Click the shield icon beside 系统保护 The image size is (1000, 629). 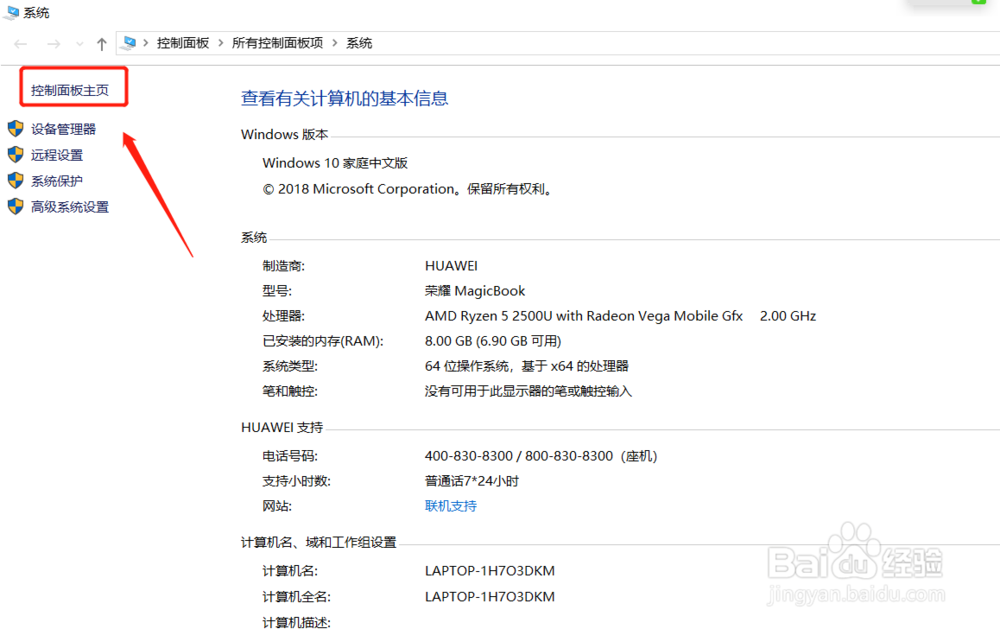click(x=15, y=180)
